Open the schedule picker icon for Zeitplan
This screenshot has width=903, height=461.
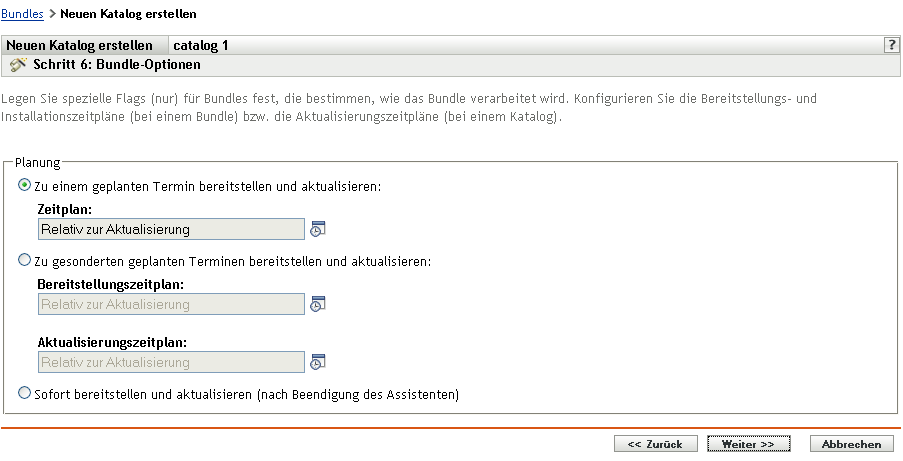pyautogui.click(x=318, y=229)
